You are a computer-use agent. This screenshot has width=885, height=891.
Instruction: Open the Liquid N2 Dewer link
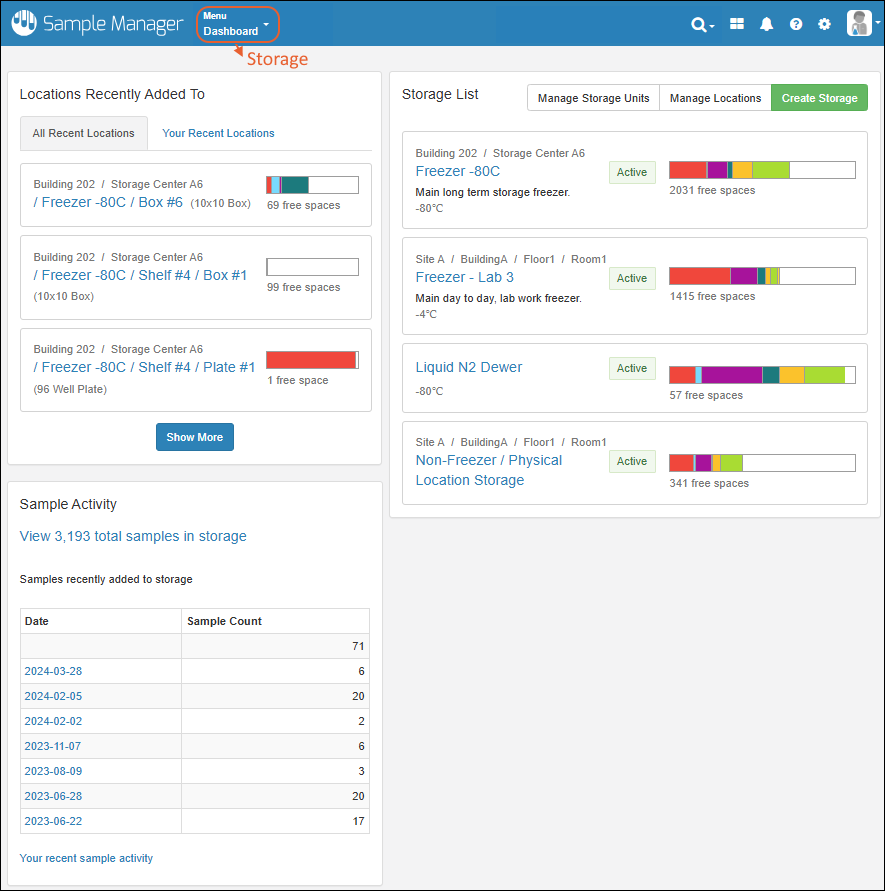[468, 367]
